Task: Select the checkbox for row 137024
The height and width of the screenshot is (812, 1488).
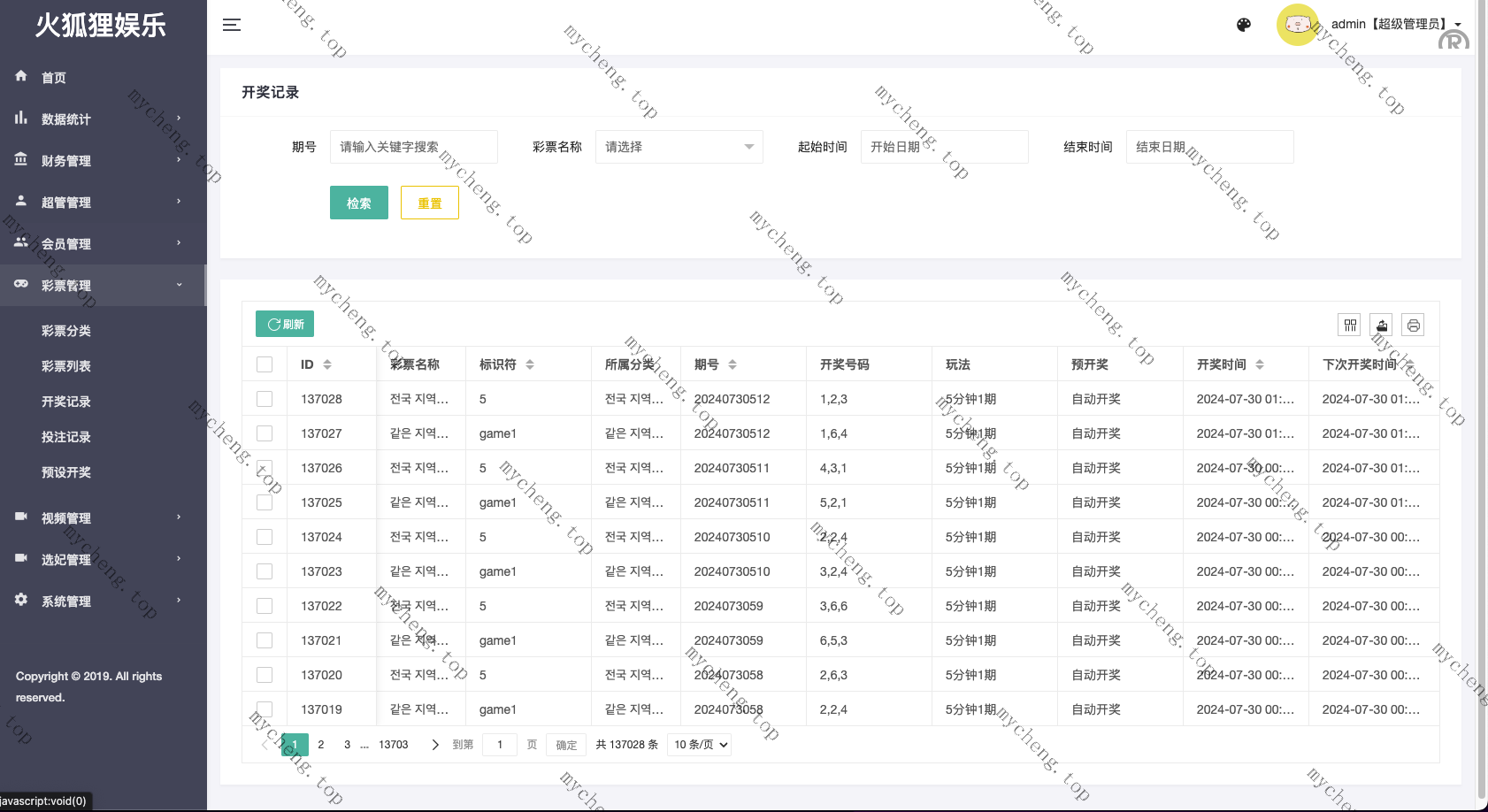Action: [265, 537]
